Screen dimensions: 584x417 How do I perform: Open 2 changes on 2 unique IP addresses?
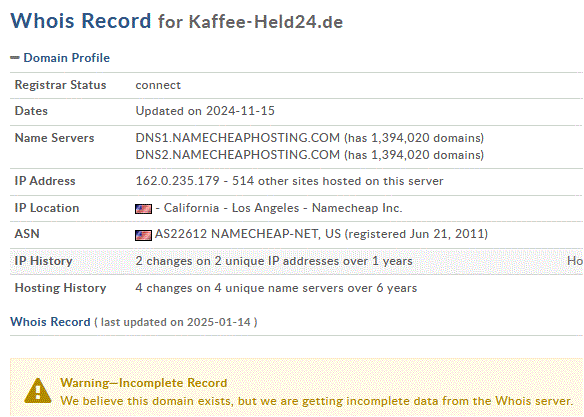tap(274, 261)
